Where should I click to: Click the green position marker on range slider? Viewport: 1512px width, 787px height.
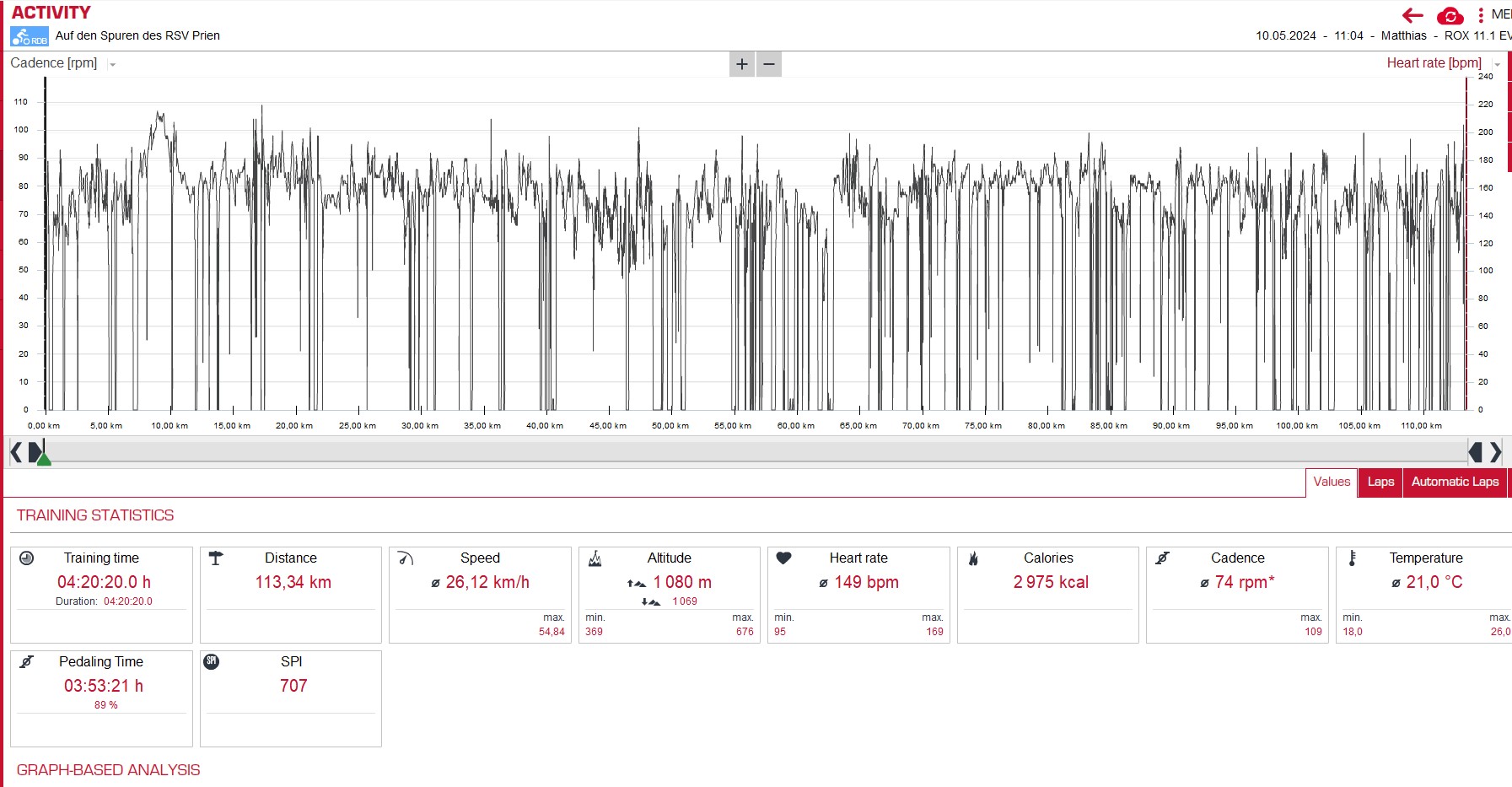tap(44, 458)
